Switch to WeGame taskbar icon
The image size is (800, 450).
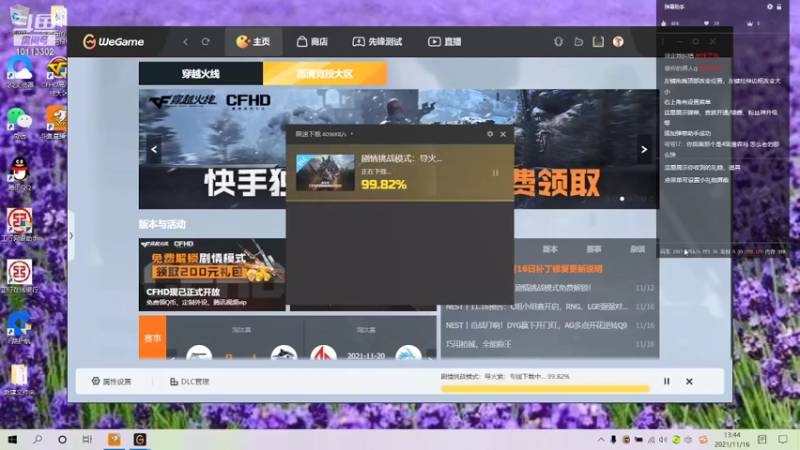tap(140, 439)
